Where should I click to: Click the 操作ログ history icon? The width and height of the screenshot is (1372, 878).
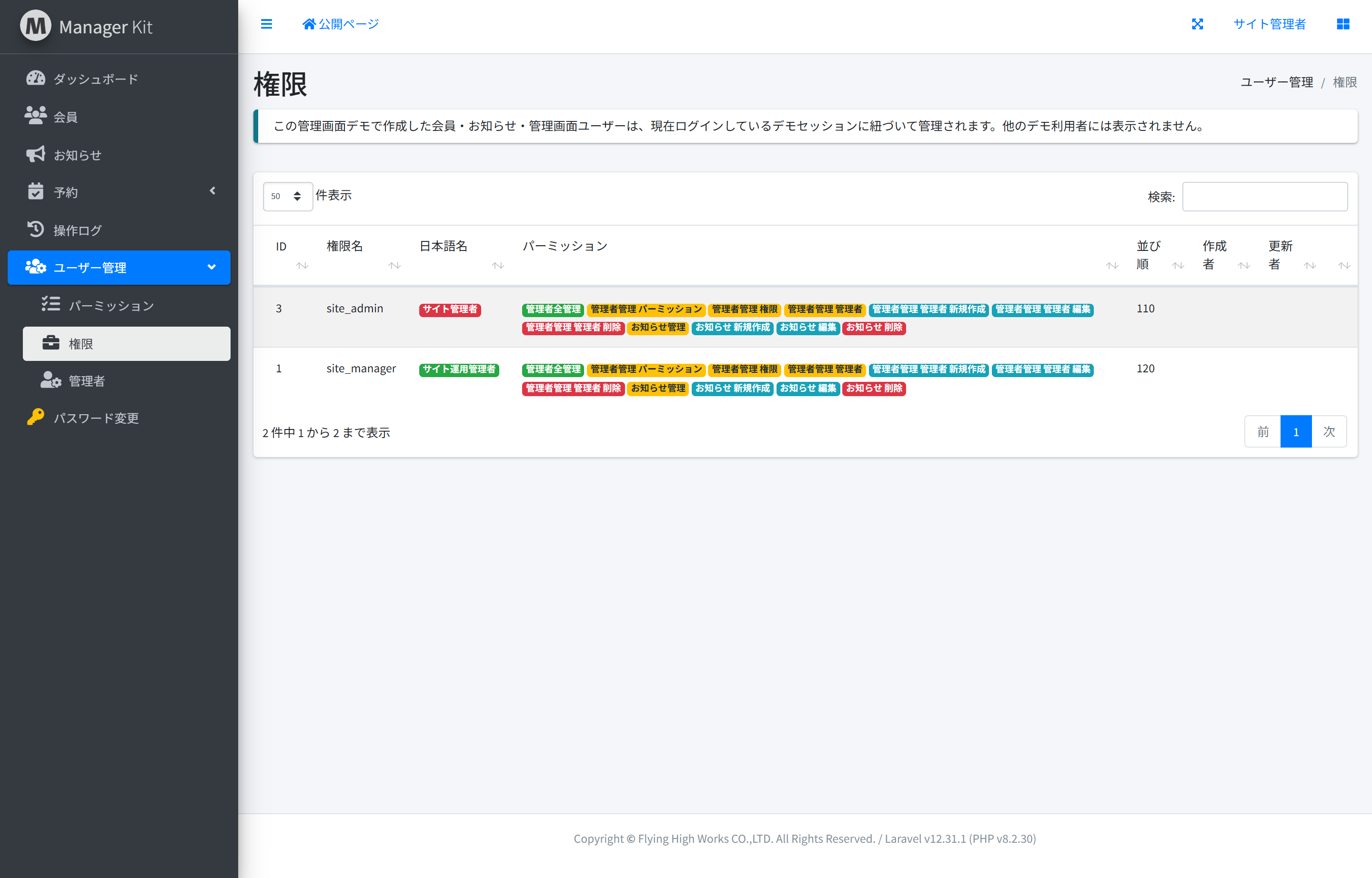(x=35, y=229)
